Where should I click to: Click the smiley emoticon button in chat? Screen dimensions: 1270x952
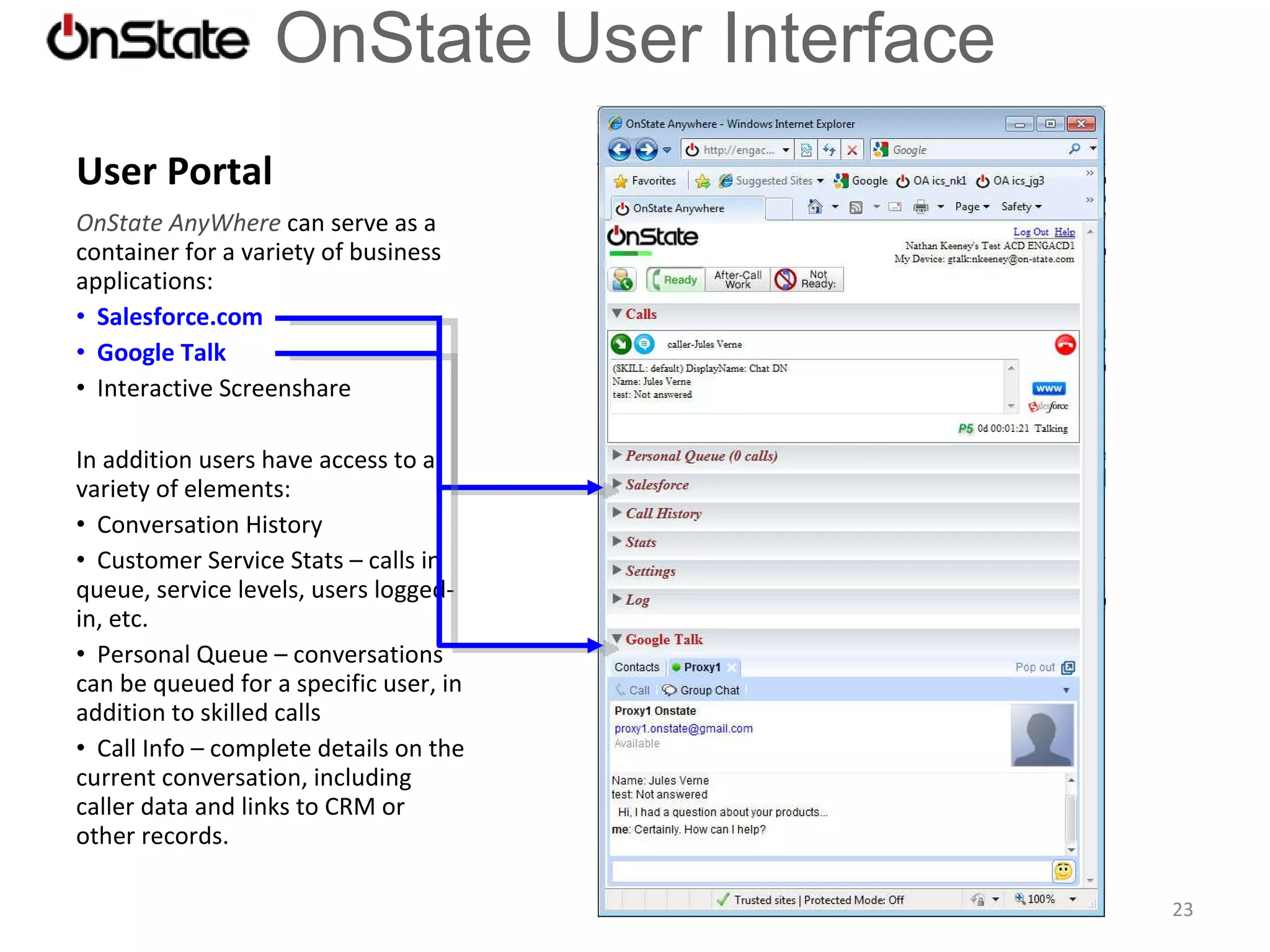click(x=1064, y=871)
